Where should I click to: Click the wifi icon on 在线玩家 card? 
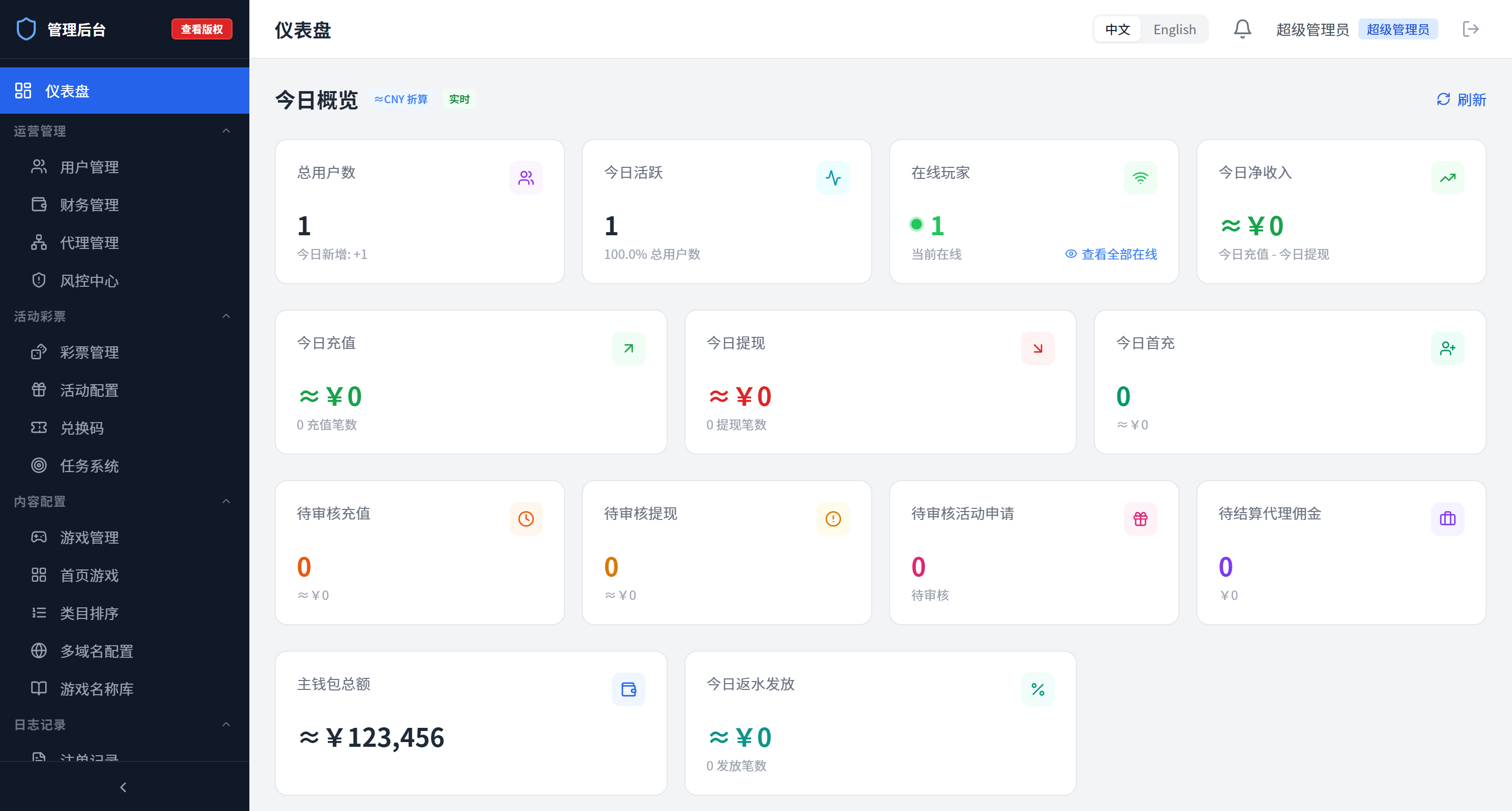[x=1140, y=178]
